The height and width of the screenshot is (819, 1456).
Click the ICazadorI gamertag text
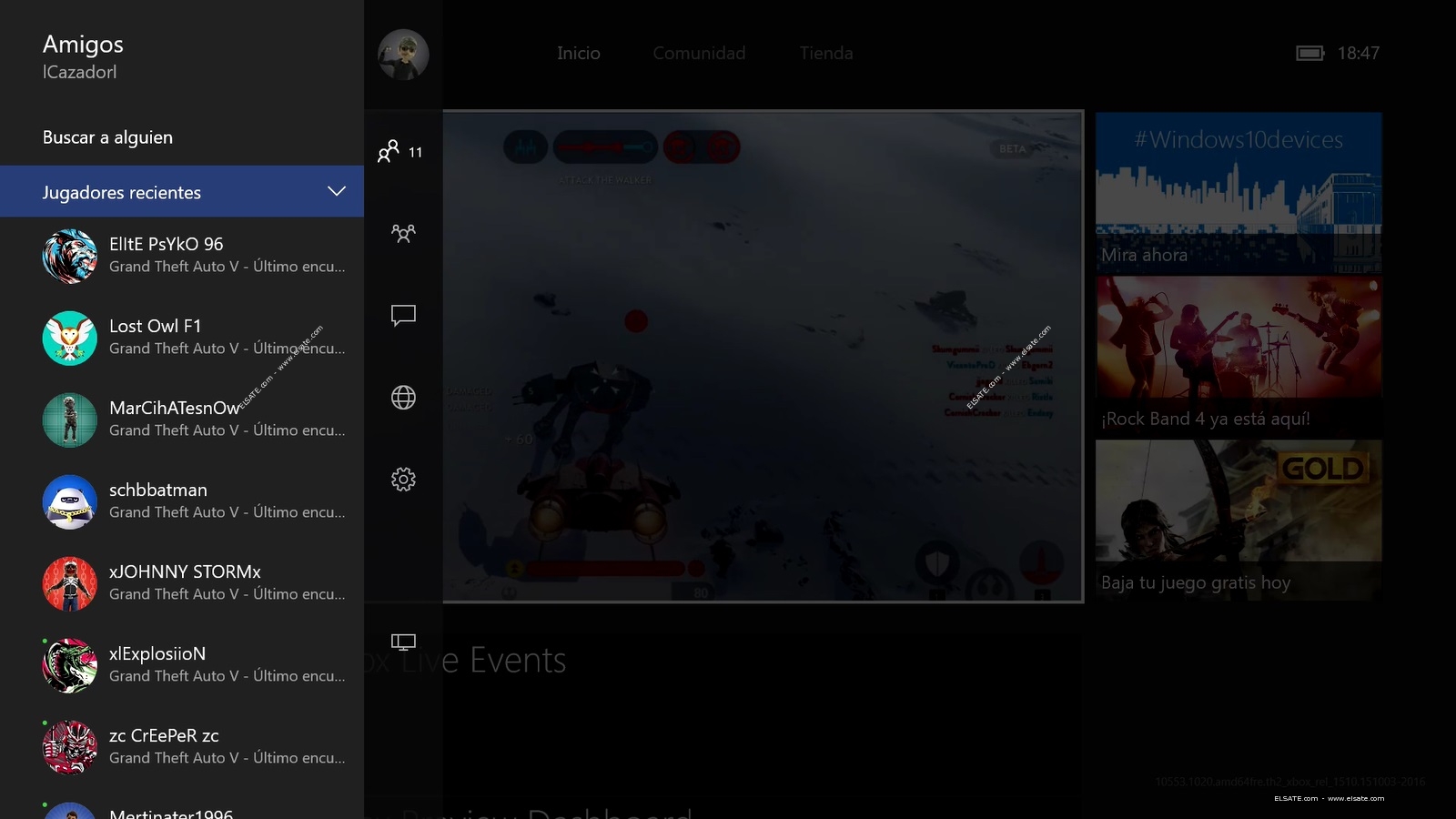click(x=80, y=72)
